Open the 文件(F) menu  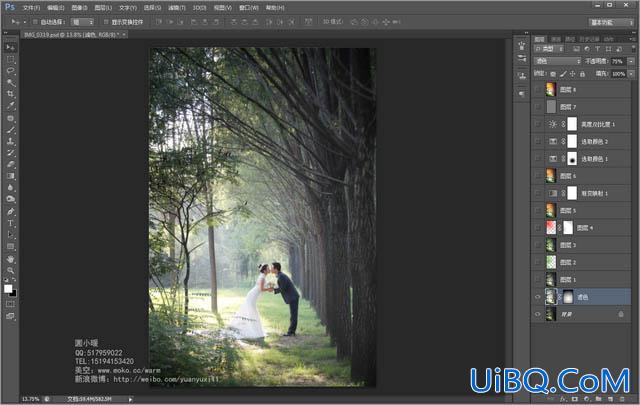coord(31,8)
